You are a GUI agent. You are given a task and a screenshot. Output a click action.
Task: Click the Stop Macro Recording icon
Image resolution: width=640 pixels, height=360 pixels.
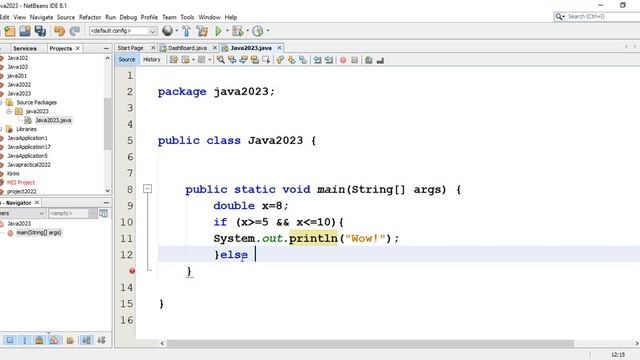(x=354, y=60)
